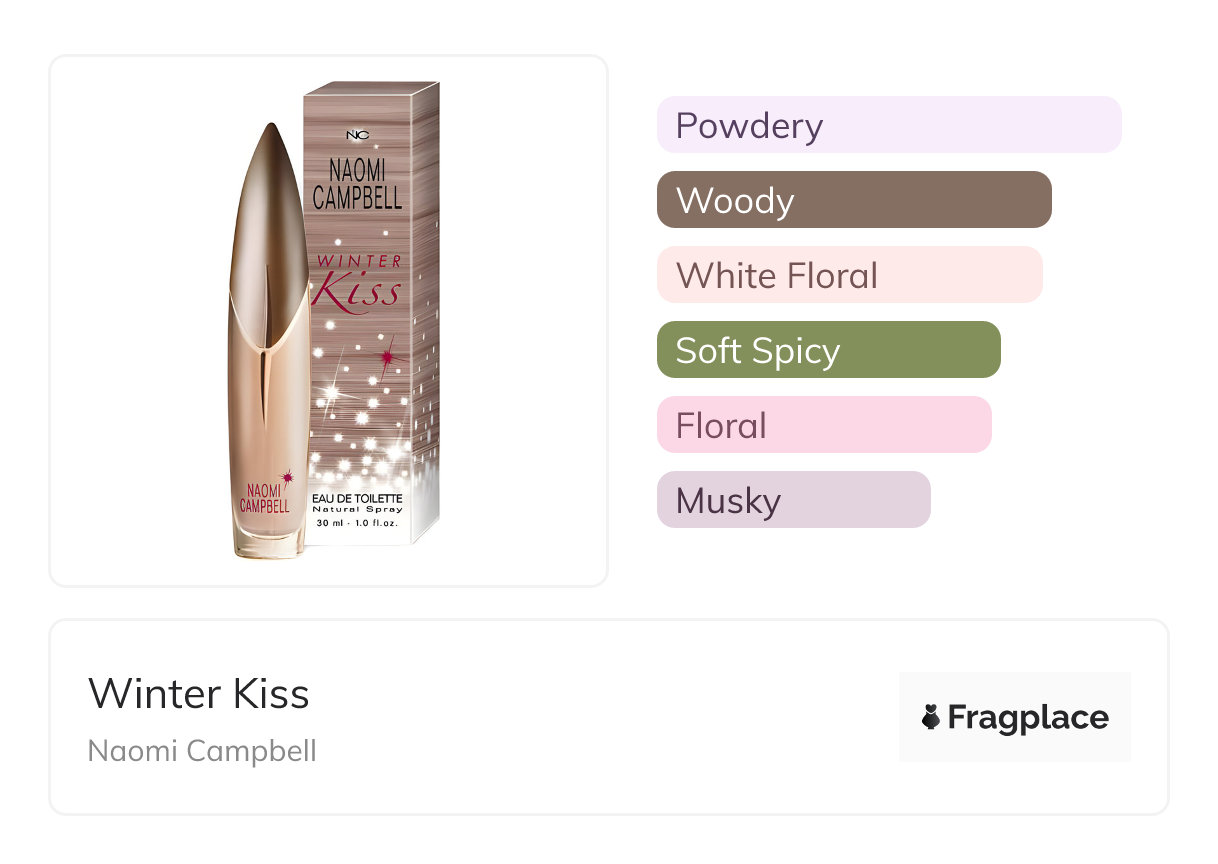Click the EAU DE TOILETTE label on box

click(x=357, y=498)
